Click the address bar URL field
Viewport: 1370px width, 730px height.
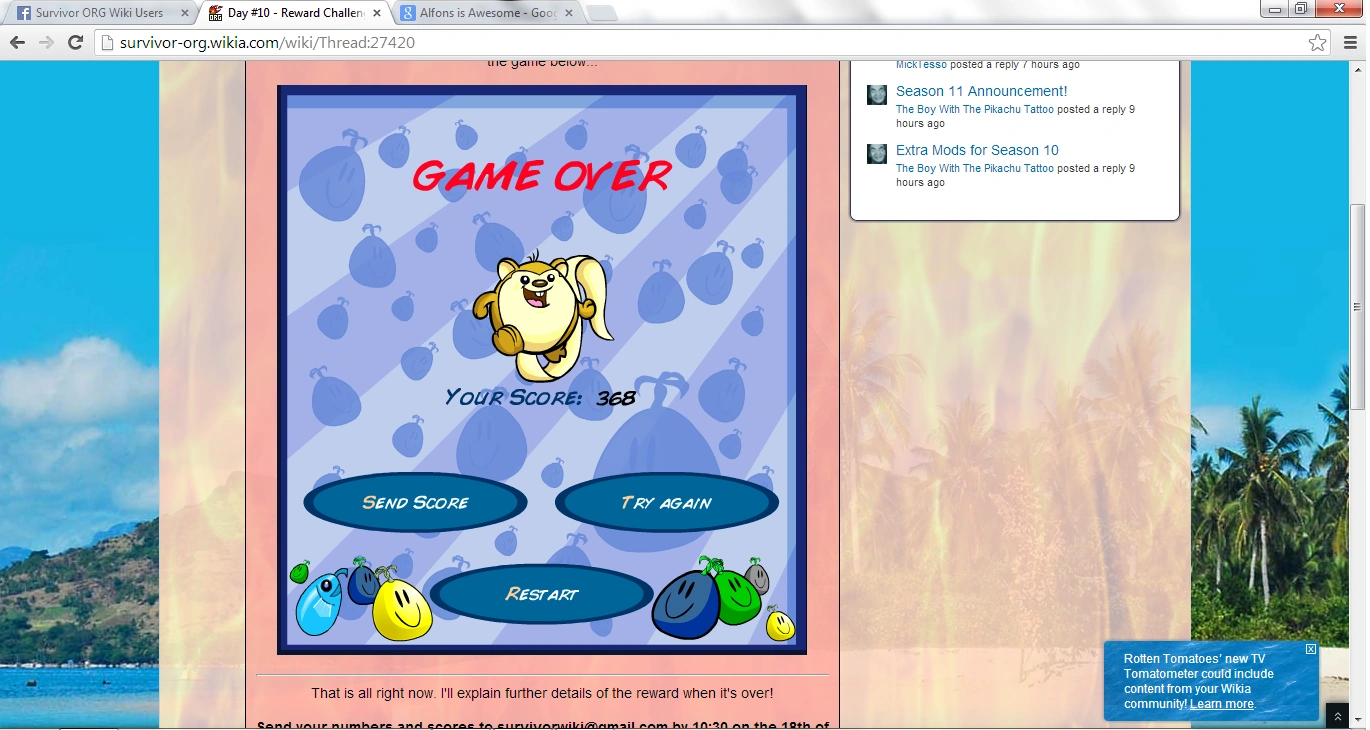coord(700,43)
